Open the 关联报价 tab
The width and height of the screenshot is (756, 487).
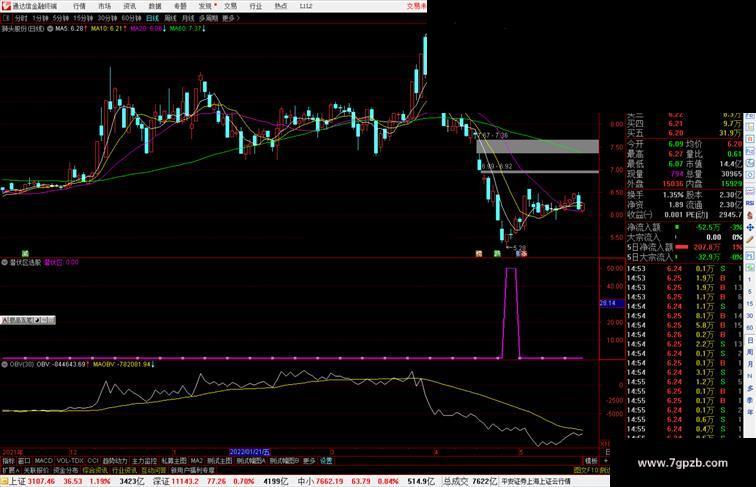point(36,470)
